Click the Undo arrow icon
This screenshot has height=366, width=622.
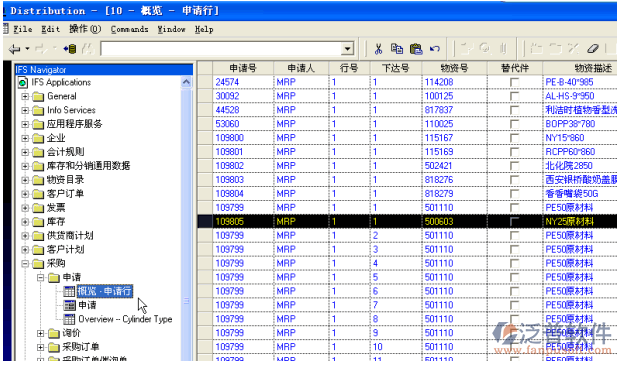coord(435,49)
